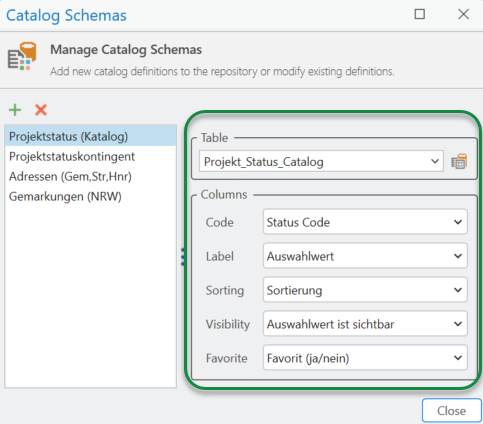This screenshot has height=424, width=483.
Task: Open Favorite dropdown showing Favorit (ja/nein)
Action: click(x=365, y=358)
